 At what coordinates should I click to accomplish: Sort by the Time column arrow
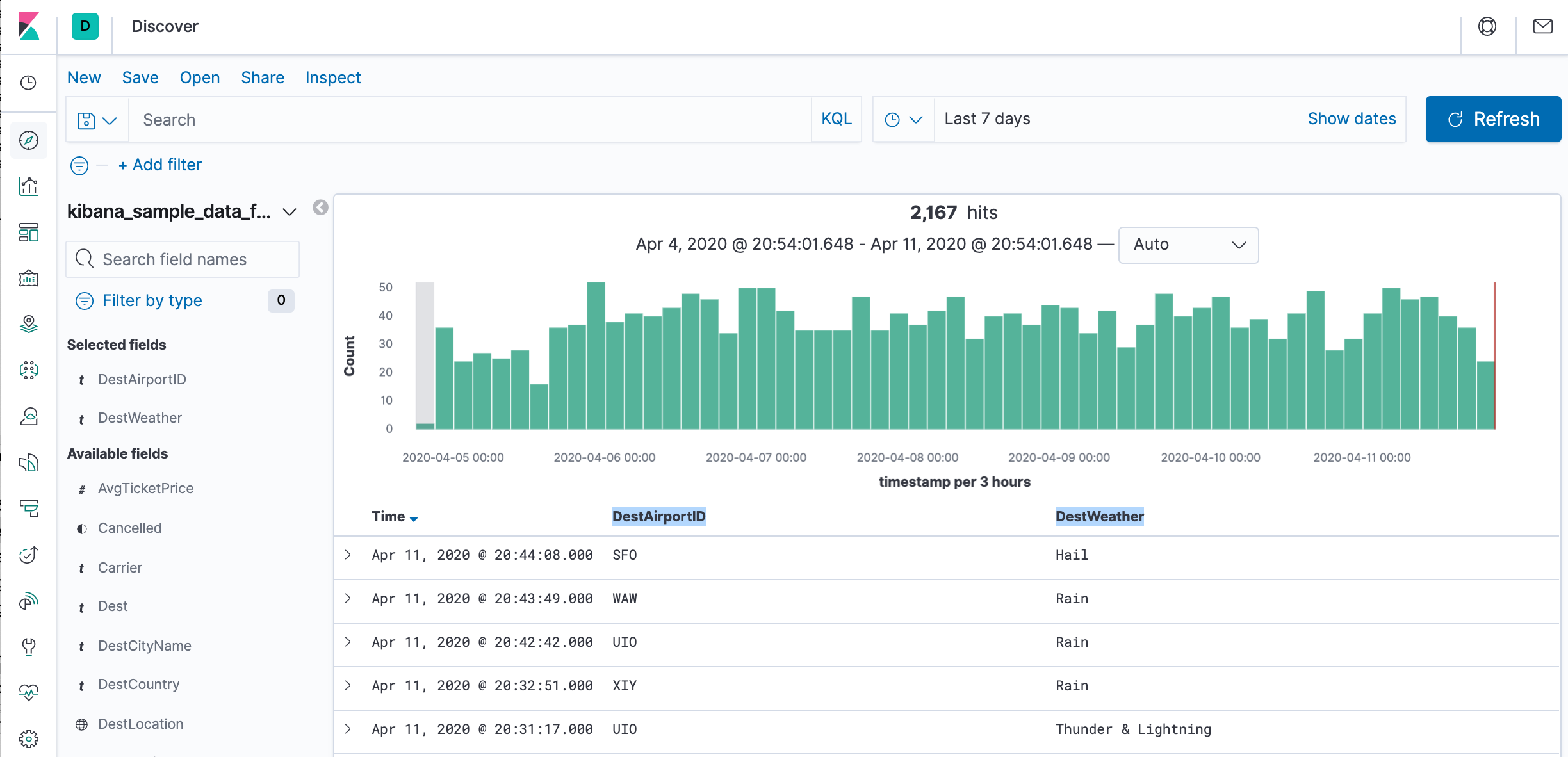[x=414, y=519]
